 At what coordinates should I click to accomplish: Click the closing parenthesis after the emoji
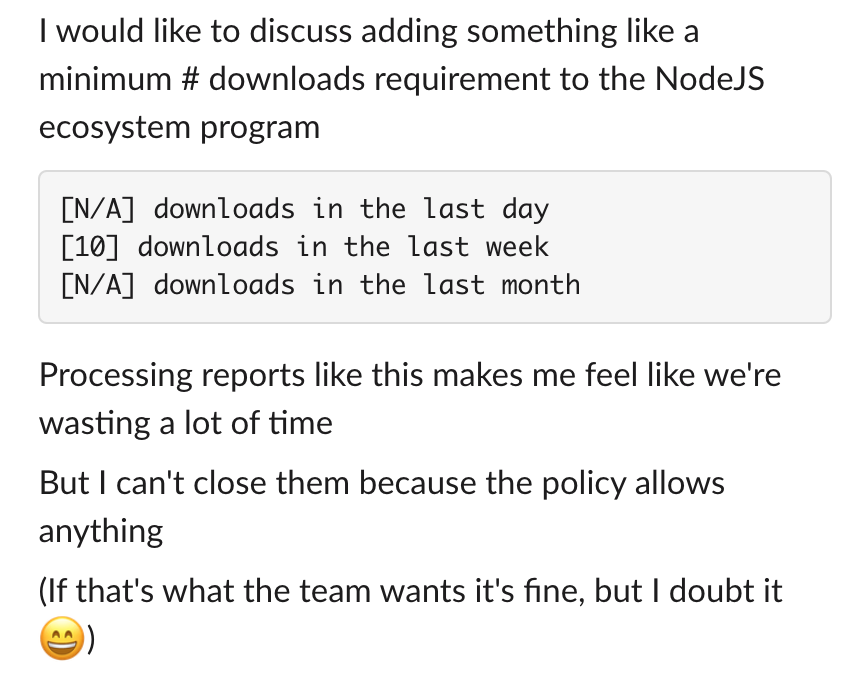click(x=91, y=639)
